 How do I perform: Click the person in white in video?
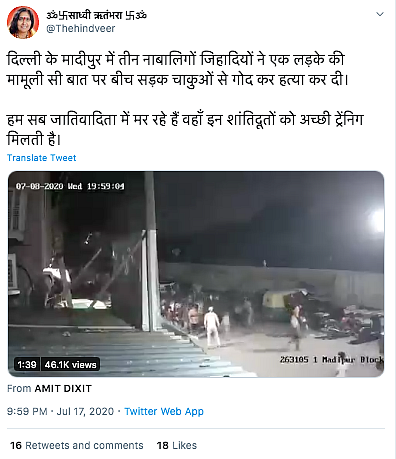coord(212,327)
